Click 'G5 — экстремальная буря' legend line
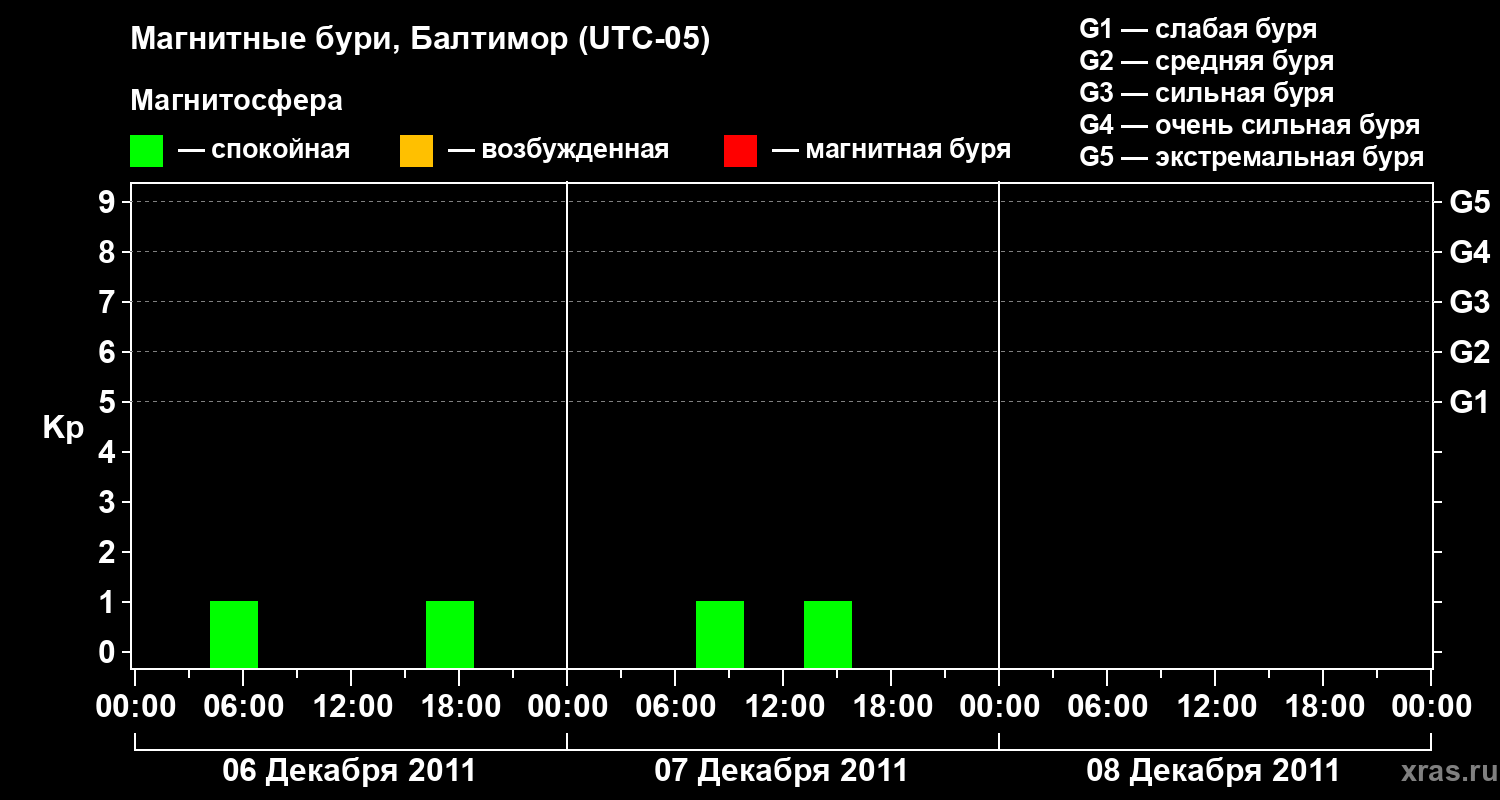Viewport: 1500px width, 800px height. point(1252,157)
